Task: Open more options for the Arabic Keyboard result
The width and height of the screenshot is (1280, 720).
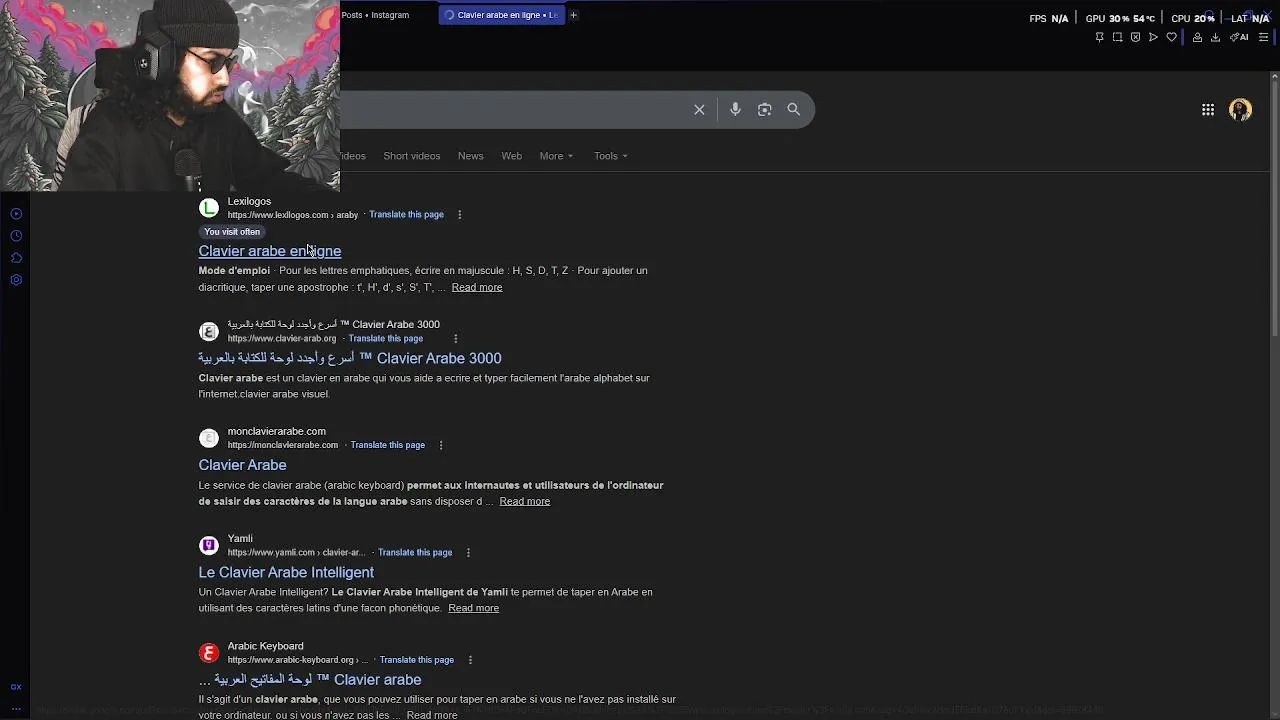Action: [x=470, y=660]
